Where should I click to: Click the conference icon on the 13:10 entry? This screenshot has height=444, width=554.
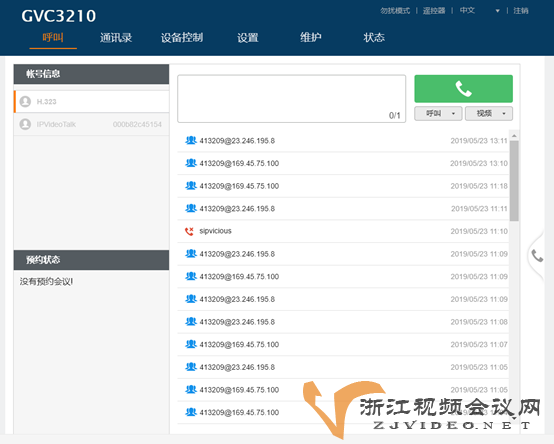point(191,163)
